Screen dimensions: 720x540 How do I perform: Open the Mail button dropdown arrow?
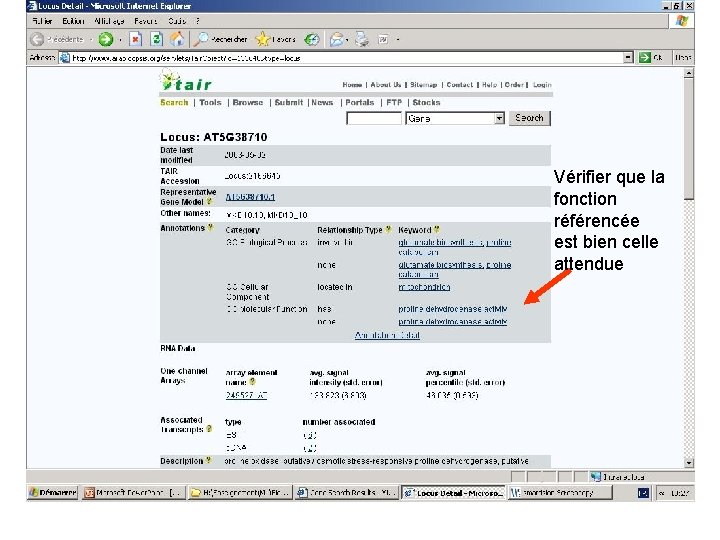347,40
